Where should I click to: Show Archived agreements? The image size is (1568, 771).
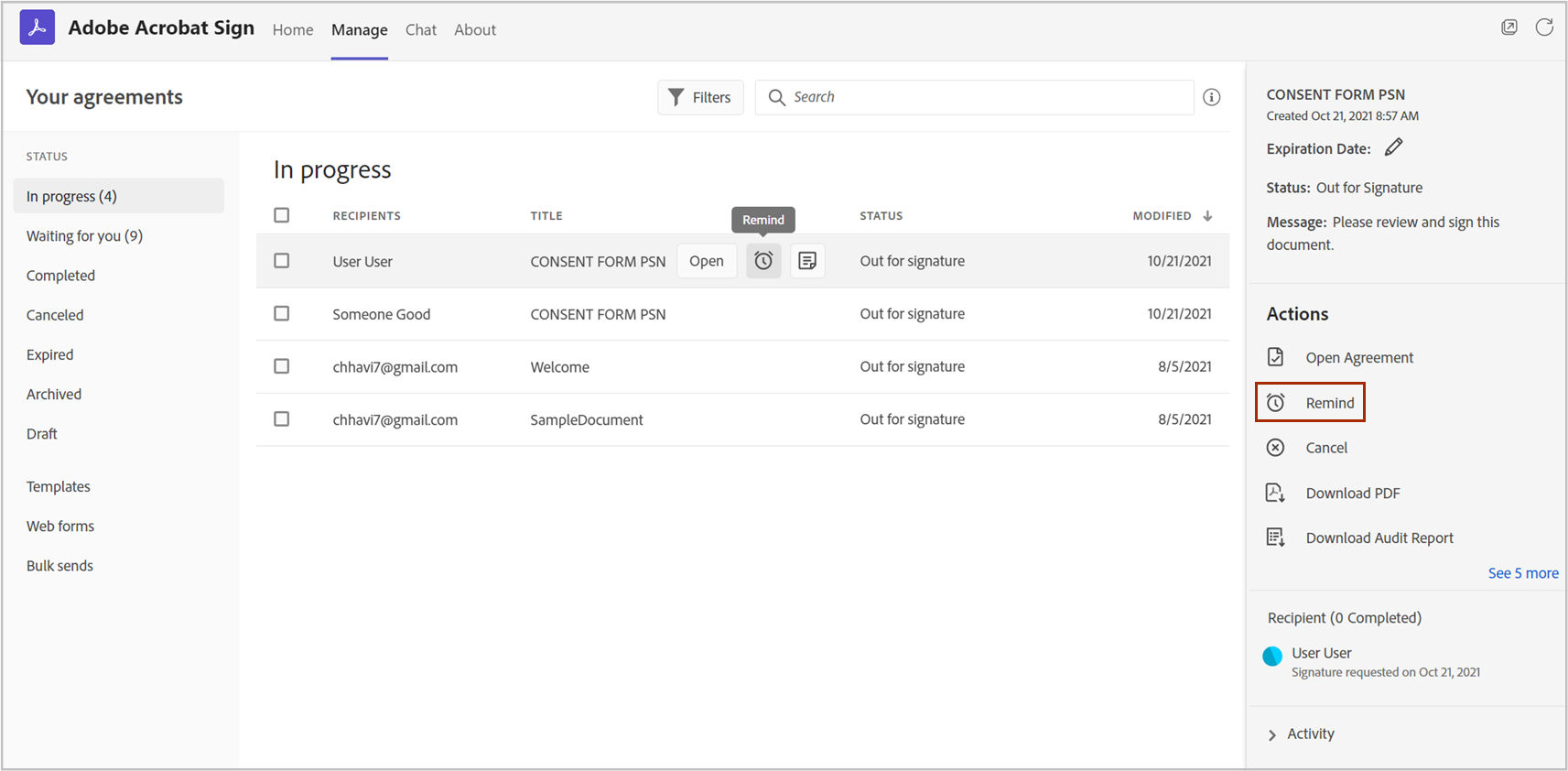click(x=54, y=395)
